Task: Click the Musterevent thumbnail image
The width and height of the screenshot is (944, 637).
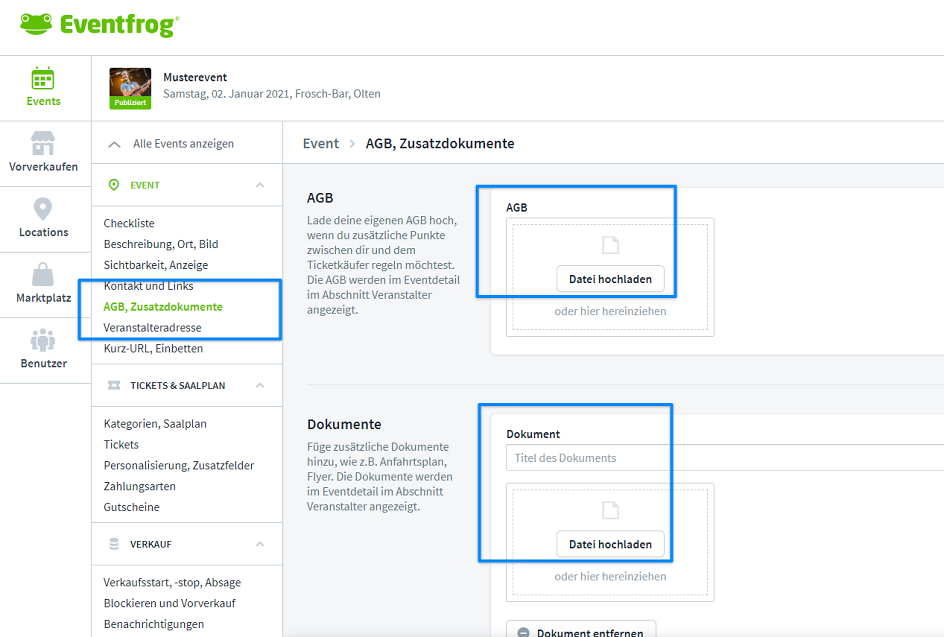Action: 130,88
